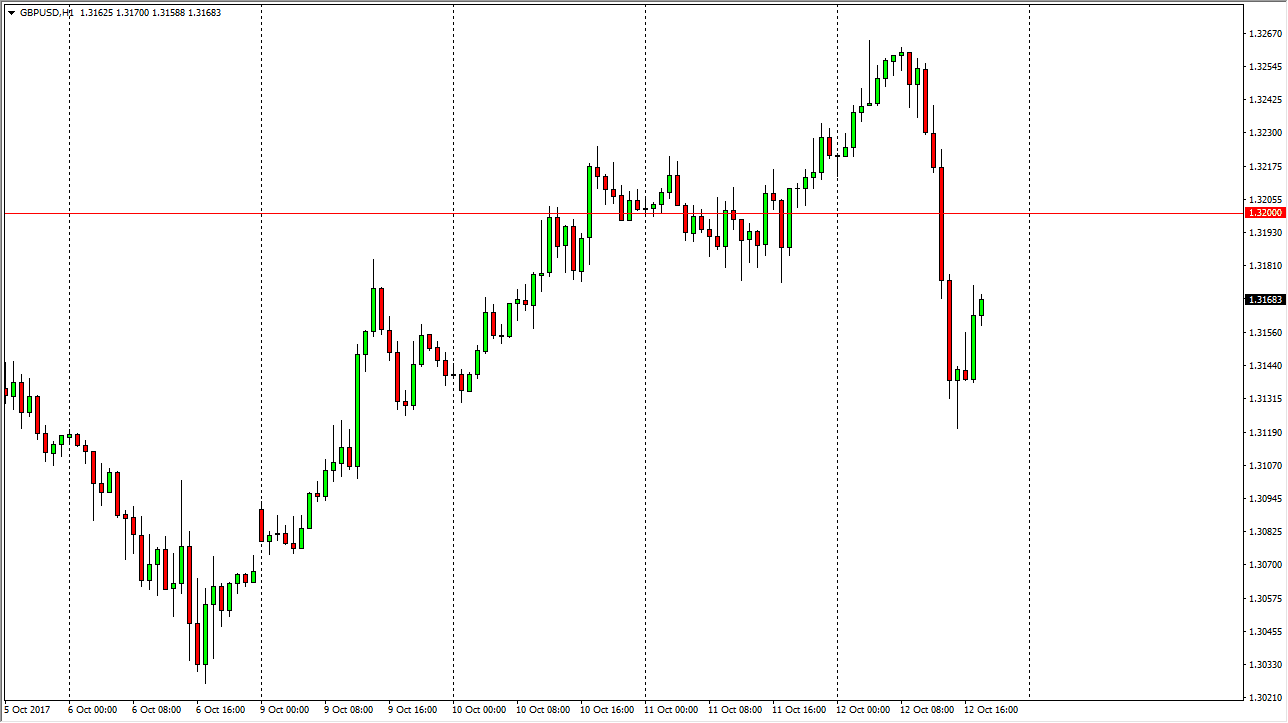
Task: Click the 12 Oct 00:00 time label
Action: coord(860,710)
